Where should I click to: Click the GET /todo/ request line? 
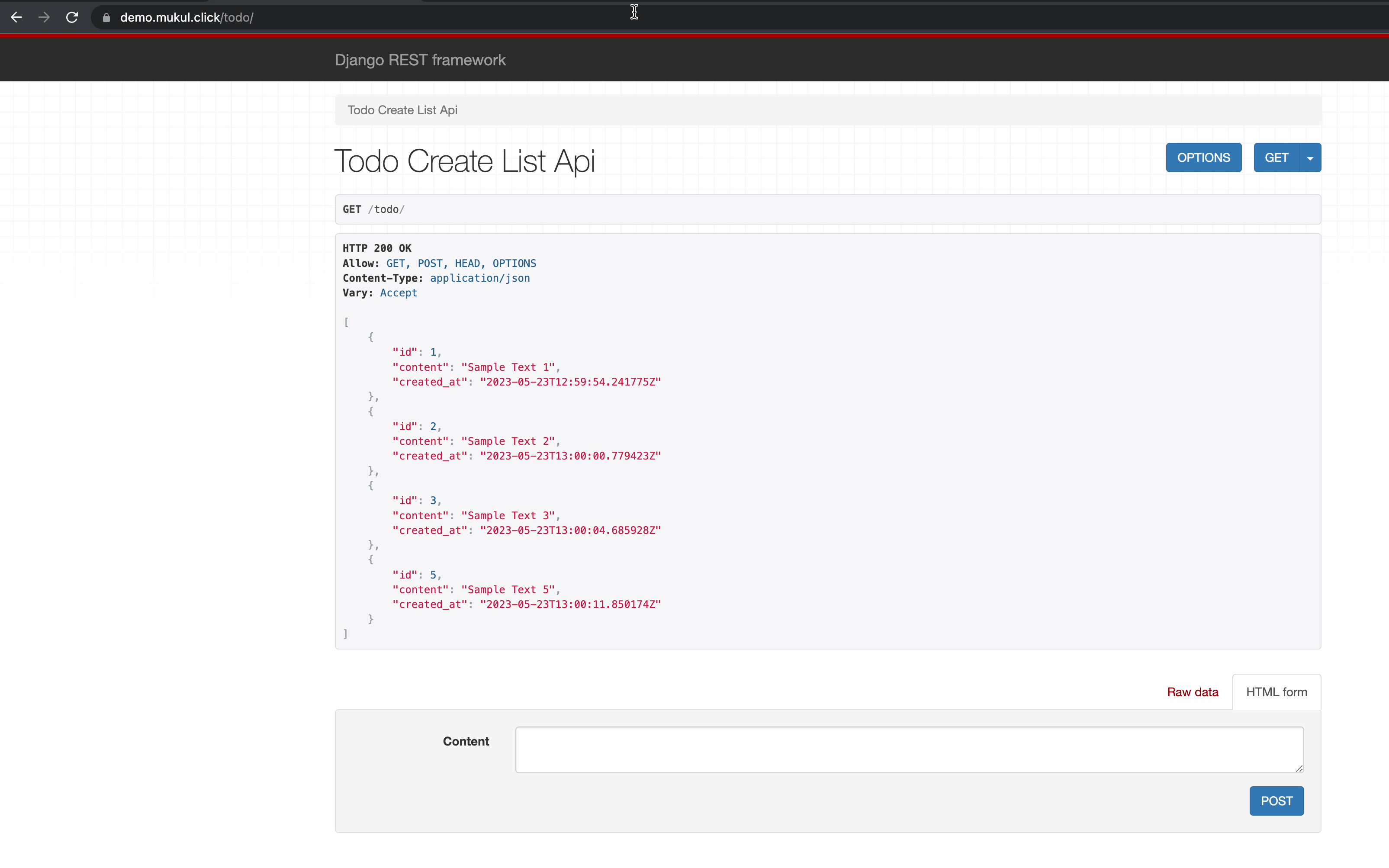(374, 209)
